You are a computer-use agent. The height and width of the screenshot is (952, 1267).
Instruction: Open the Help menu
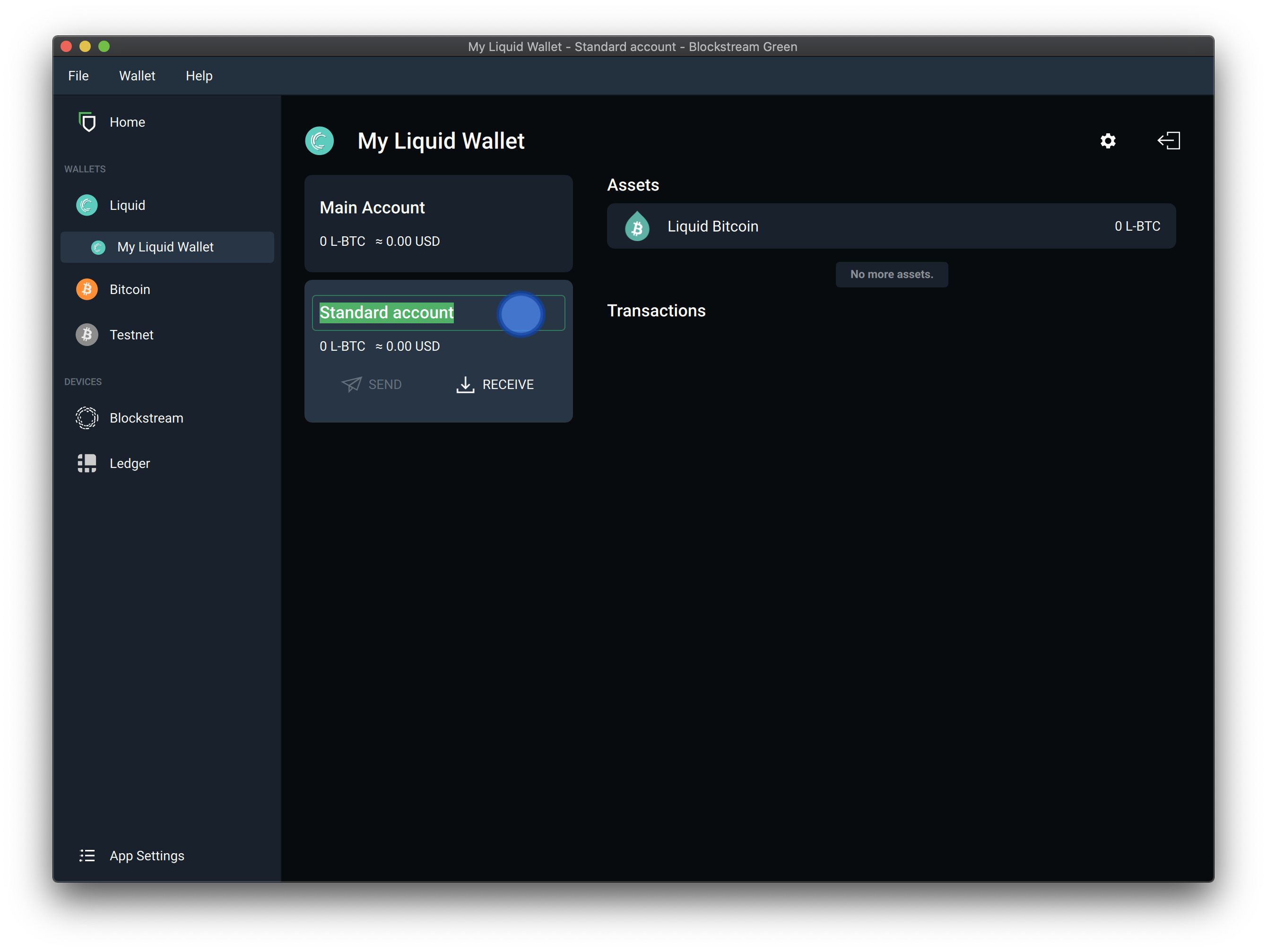(199, 76)
